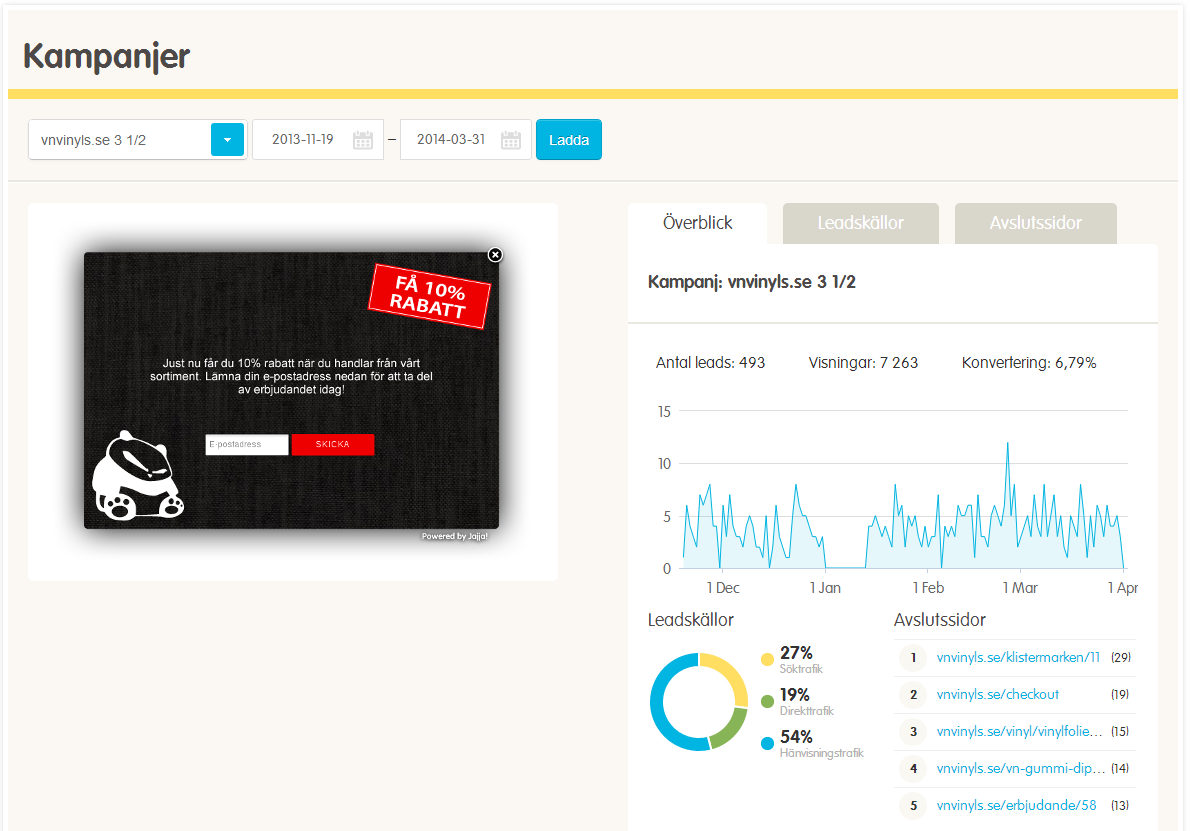Close the popup preview with X icon
The width and height of the screenshot is (1190, 831).
495,255
